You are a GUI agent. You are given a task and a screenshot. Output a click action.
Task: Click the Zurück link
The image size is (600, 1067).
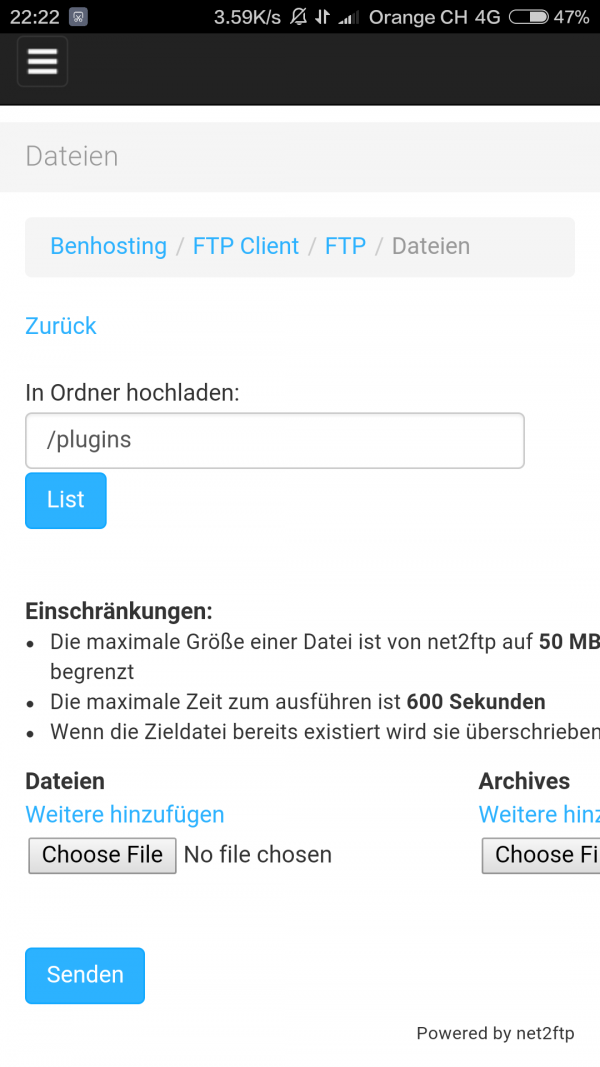pyautogui.click(x=61, y=326)
